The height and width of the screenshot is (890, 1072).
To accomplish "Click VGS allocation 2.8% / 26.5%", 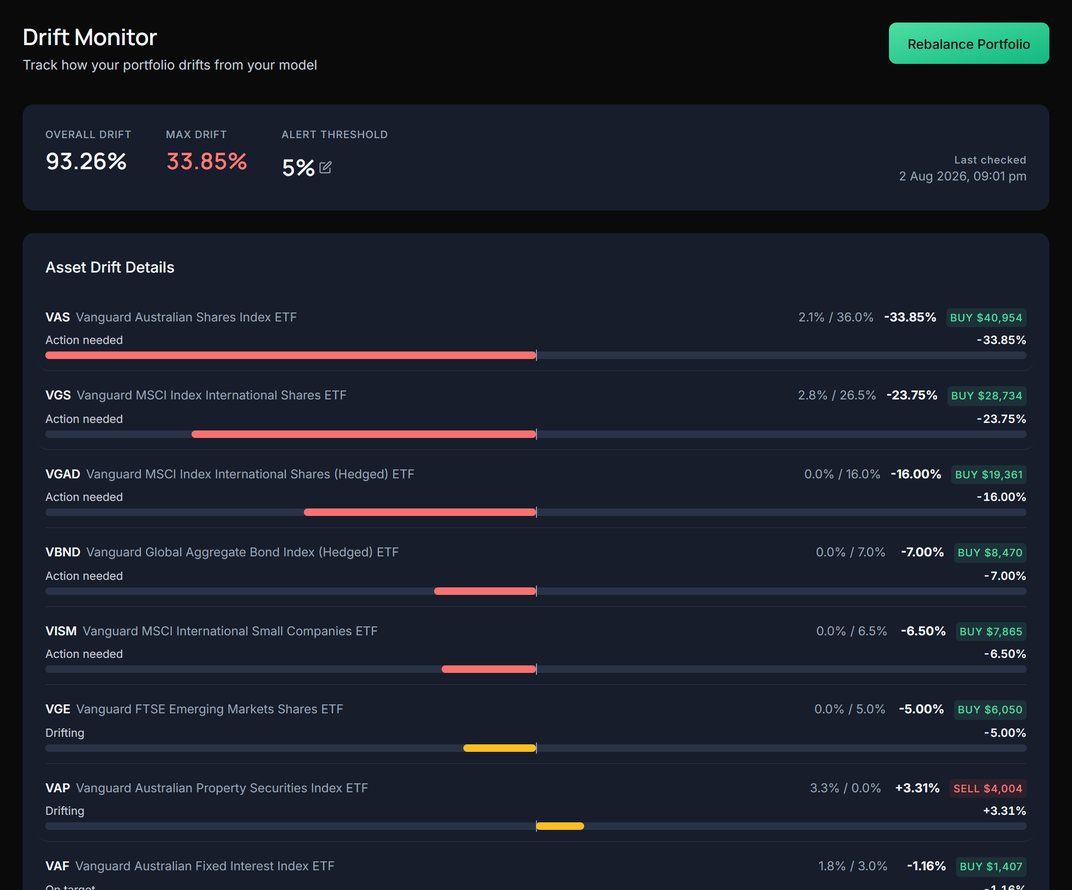I will (x=837, y=395).
